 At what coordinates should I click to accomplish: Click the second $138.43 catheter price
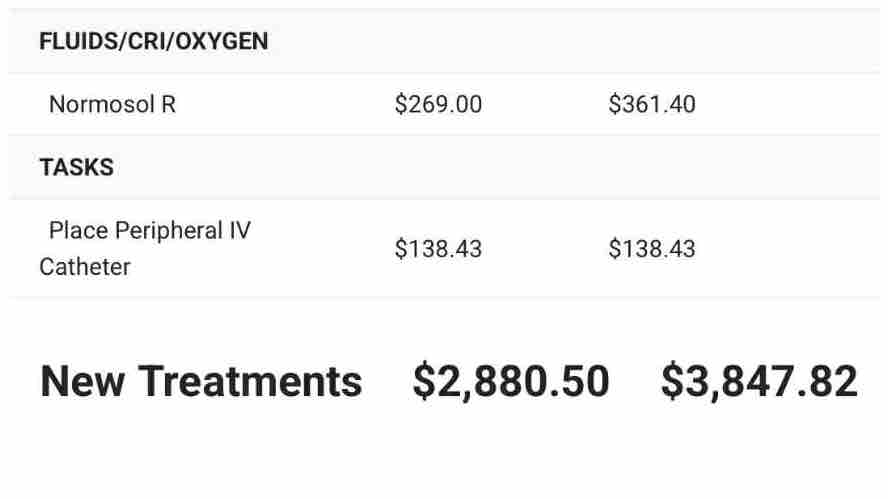coord(651,249)
